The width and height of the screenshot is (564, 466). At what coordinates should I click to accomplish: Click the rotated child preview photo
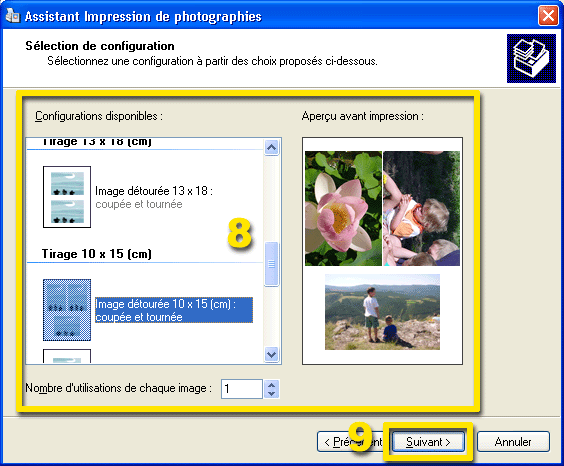click(422, 209)
